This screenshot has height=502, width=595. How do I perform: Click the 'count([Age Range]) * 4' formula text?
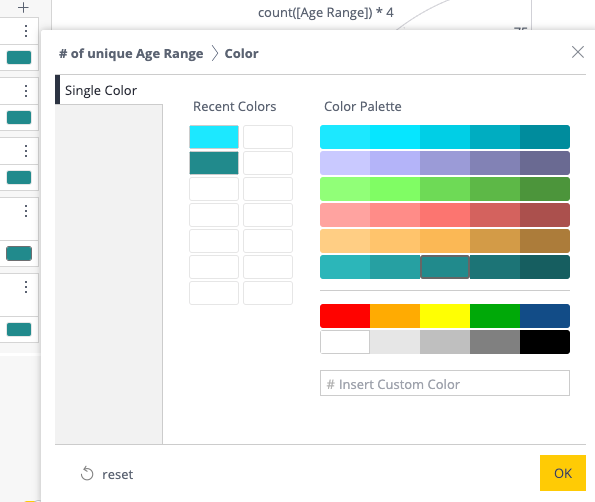[326, 13]
